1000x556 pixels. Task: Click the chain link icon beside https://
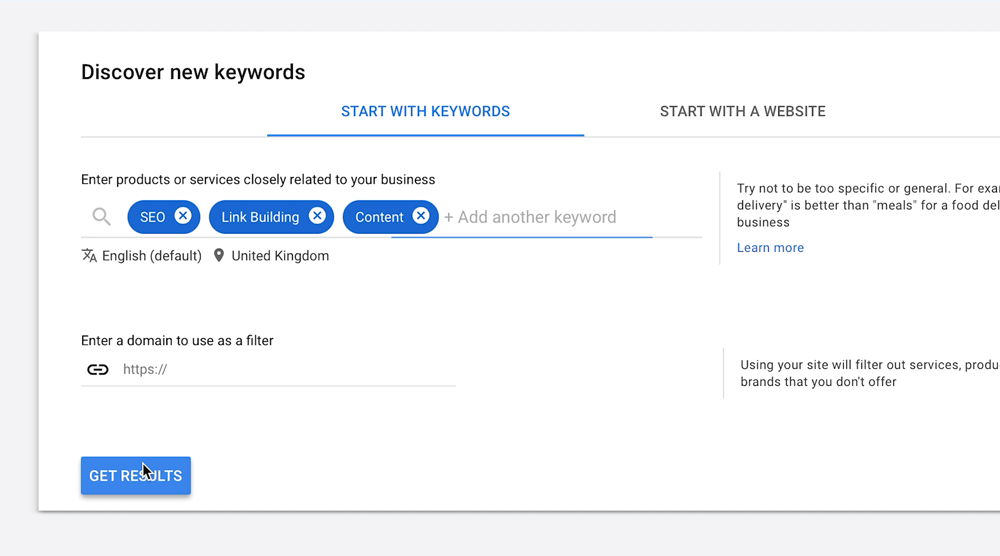coord(97,369)
